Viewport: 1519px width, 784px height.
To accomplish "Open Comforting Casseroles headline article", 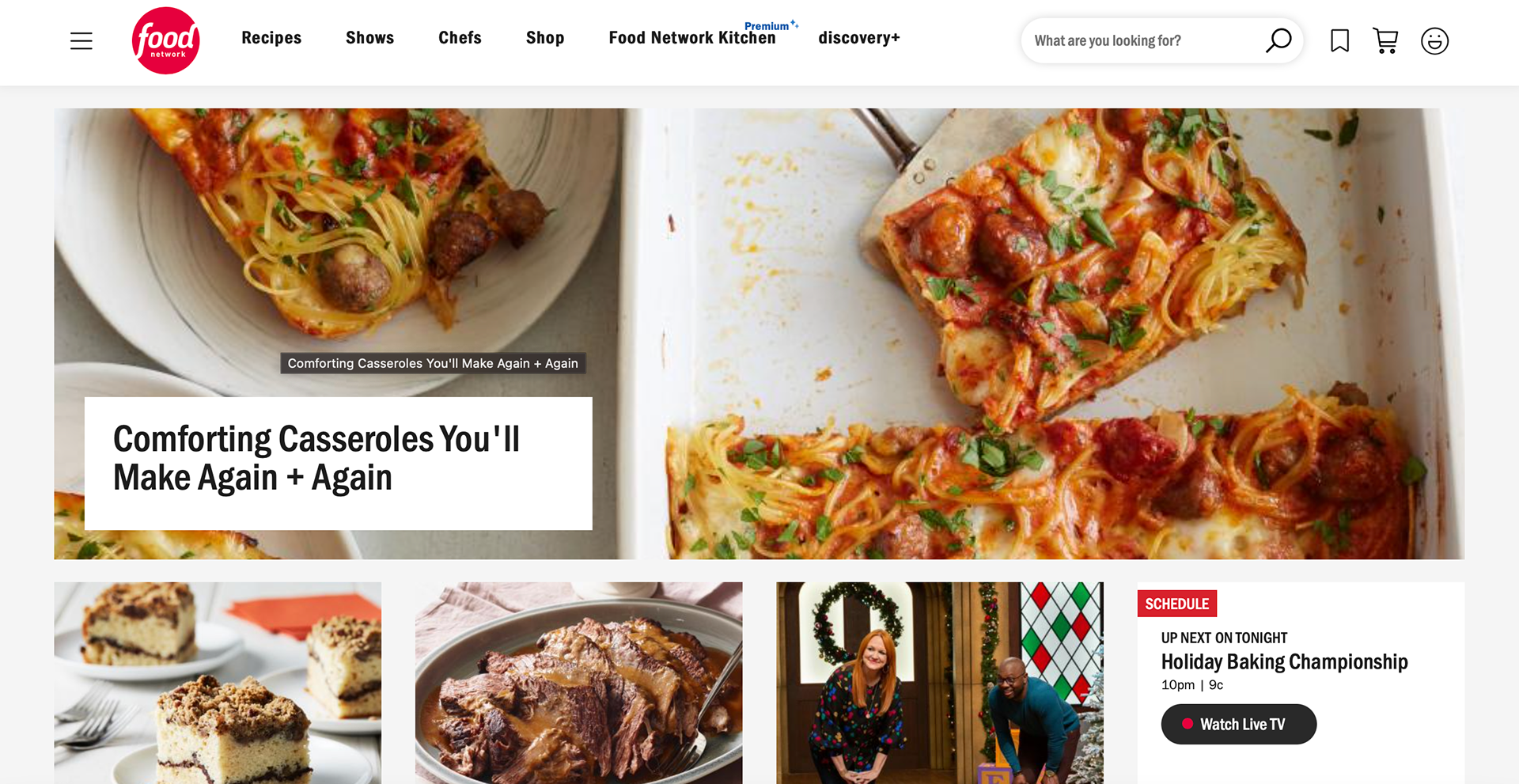I will (316, 458).
